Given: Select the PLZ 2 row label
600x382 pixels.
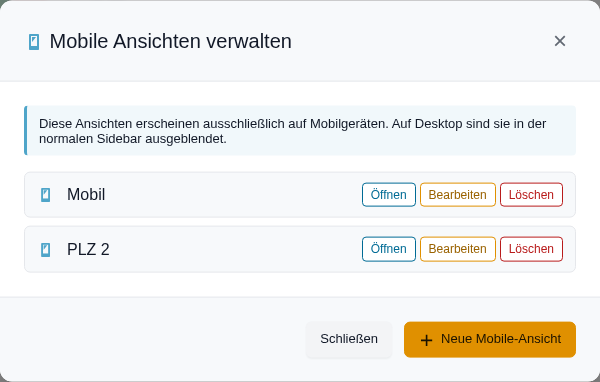Looking at the screenshot, I should click(x=88, y=249).
